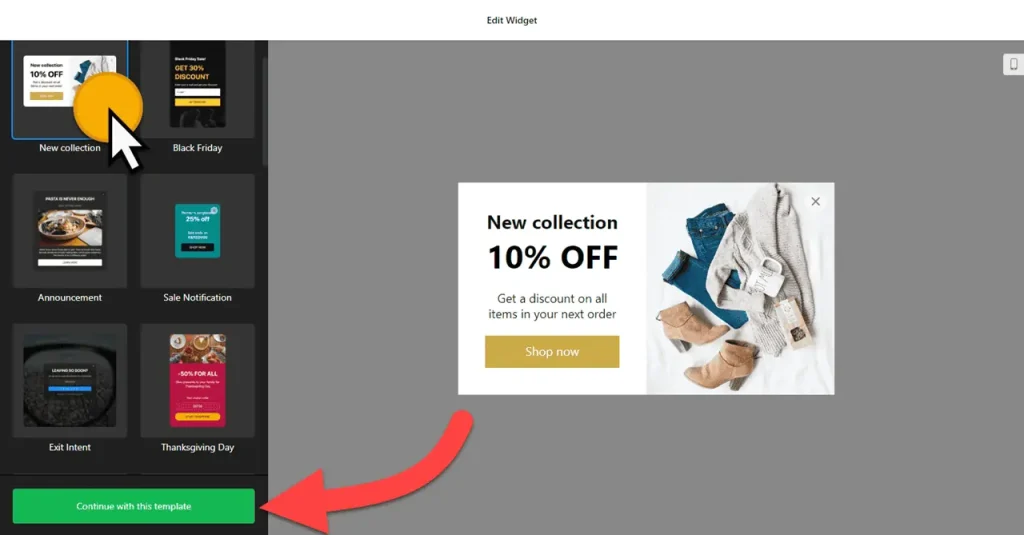Click the Black Friday label text

197,148
